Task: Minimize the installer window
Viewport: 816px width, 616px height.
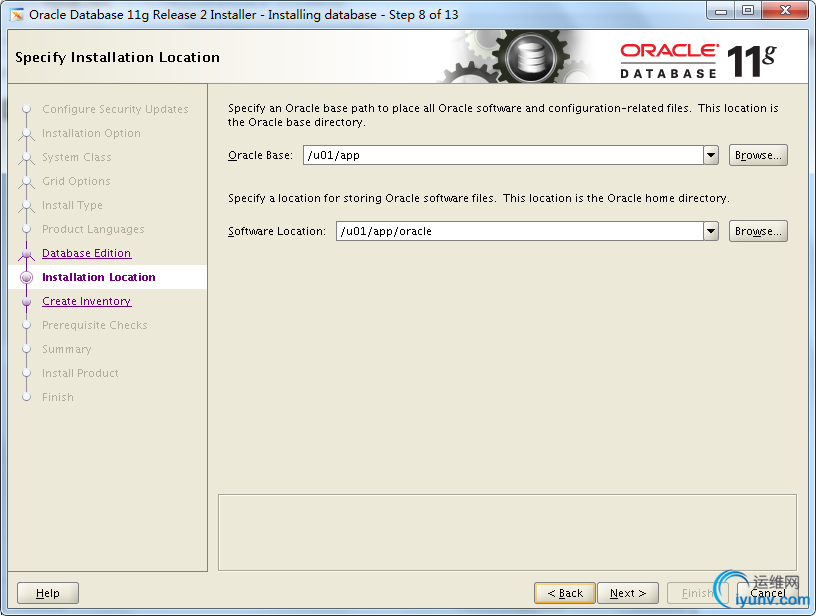Action: pos(721,11)
